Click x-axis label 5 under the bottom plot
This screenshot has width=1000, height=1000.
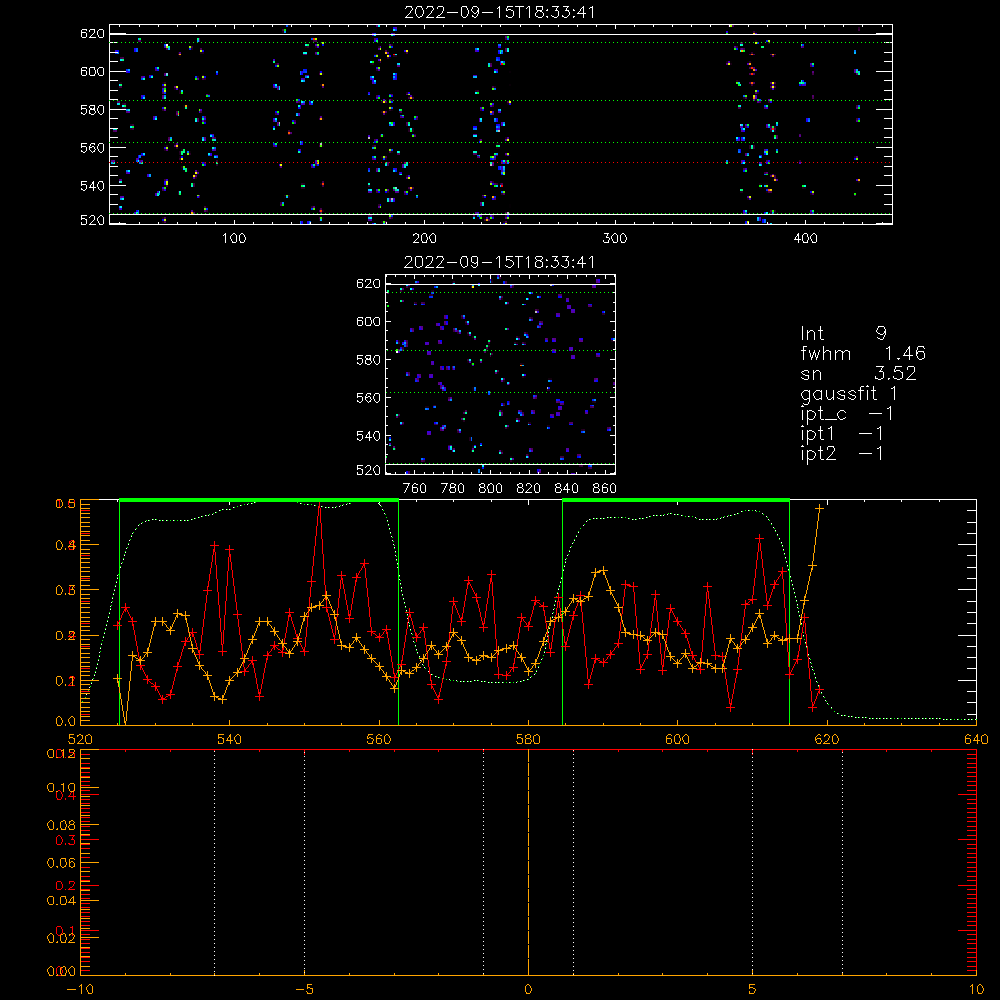tap(753, 989)
